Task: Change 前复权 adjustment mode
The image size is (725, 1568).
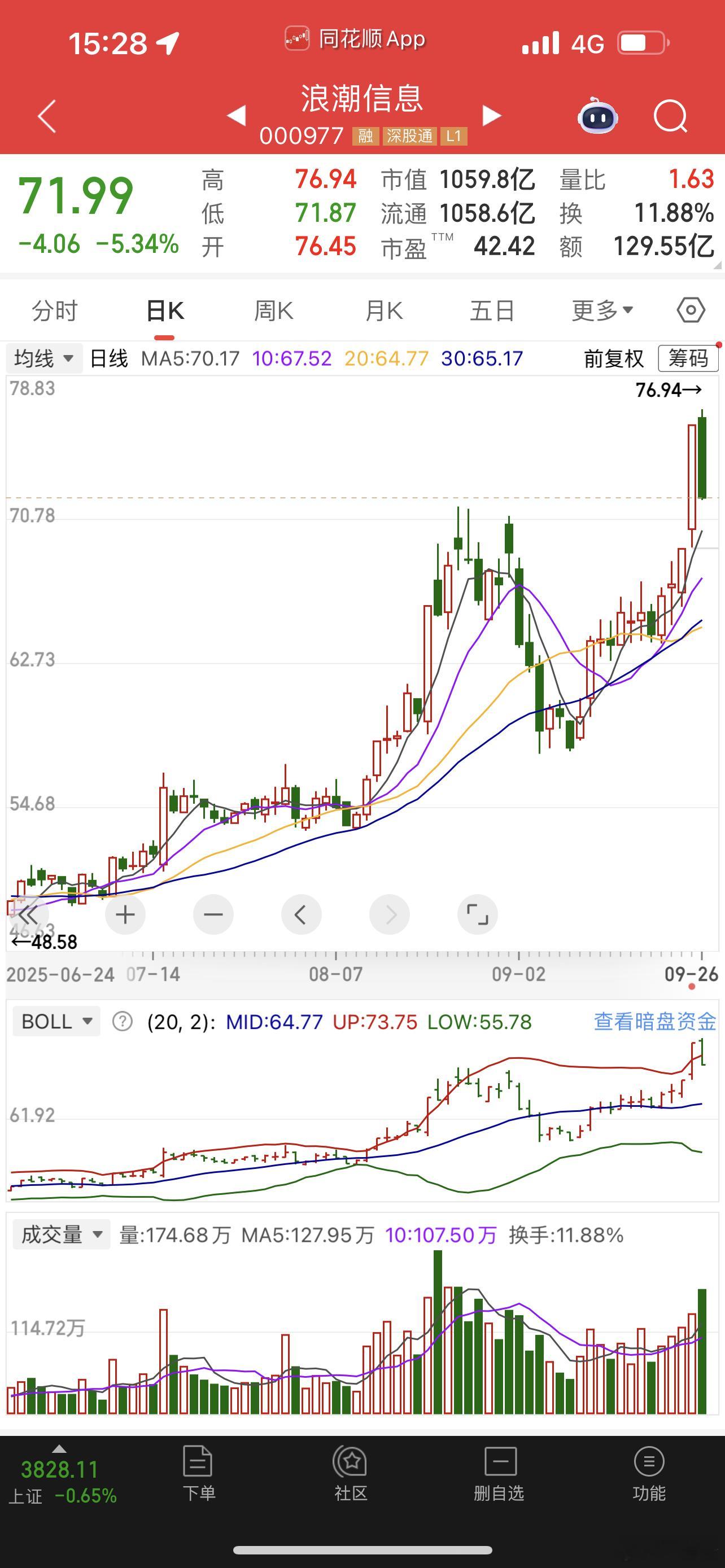Action: (x=614, y=358)
